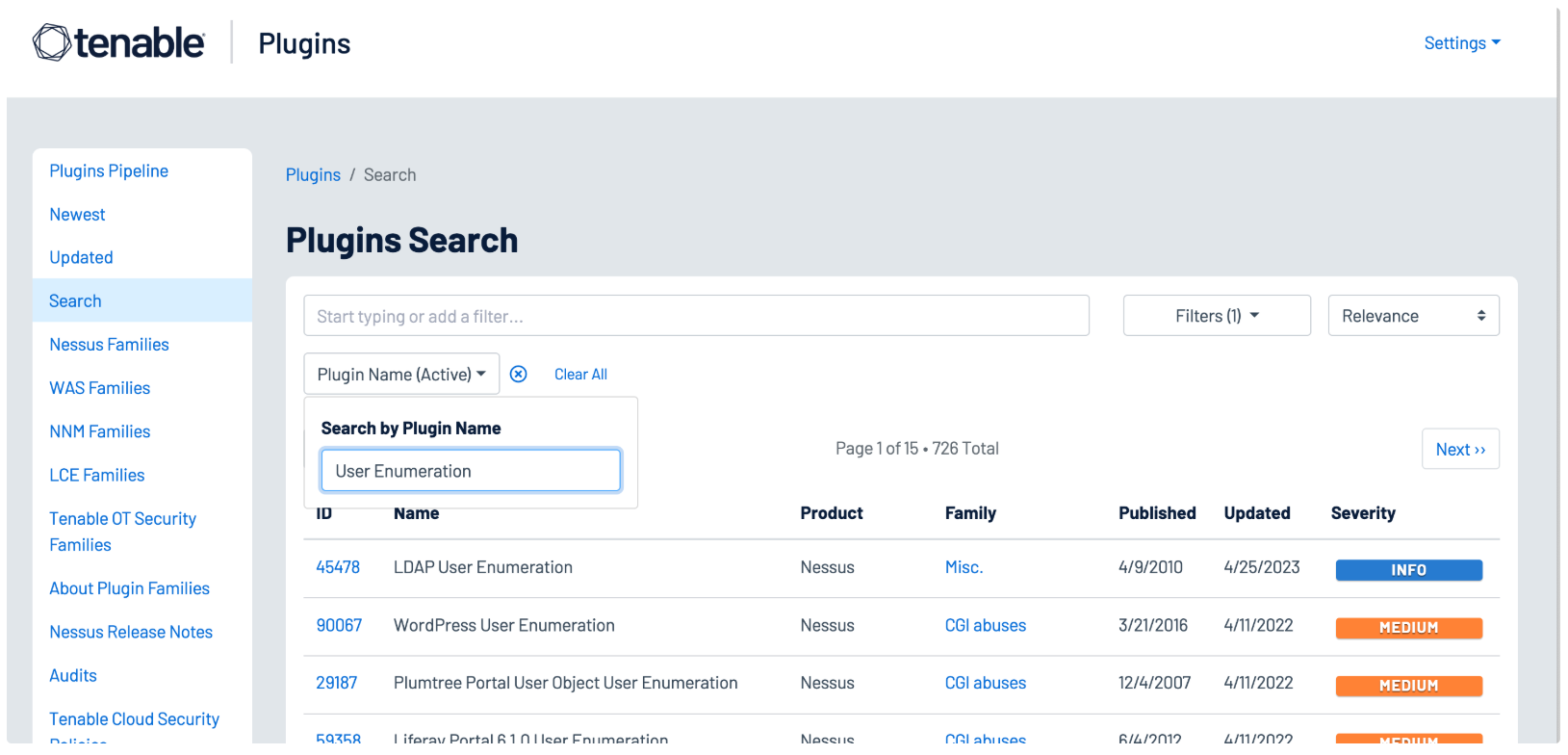Click the Plugins breadcrumb link
Viewport: 1568px width, 755px height.
click(313, 175)
